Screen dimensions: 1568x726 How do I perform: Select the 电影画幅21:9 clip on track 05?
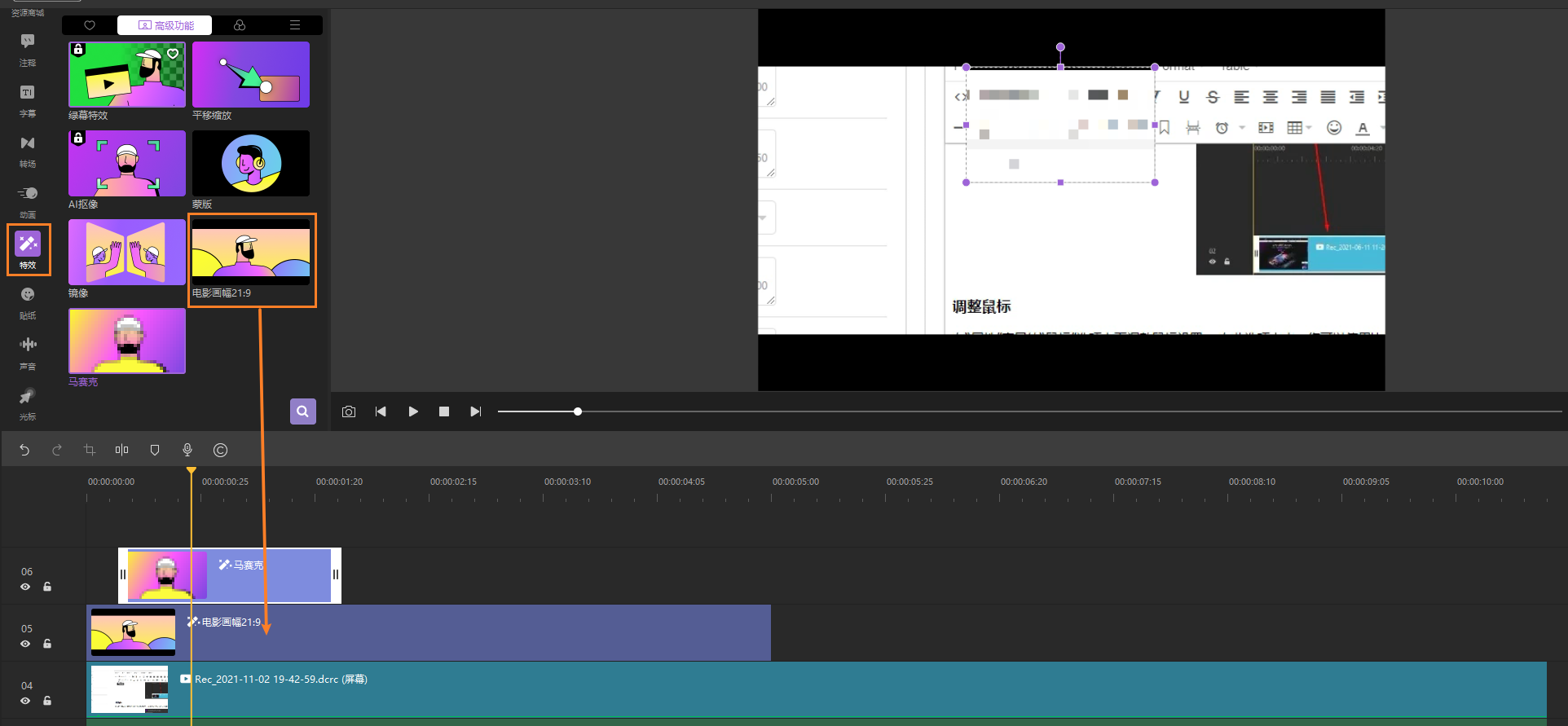(x=429, y=632)
